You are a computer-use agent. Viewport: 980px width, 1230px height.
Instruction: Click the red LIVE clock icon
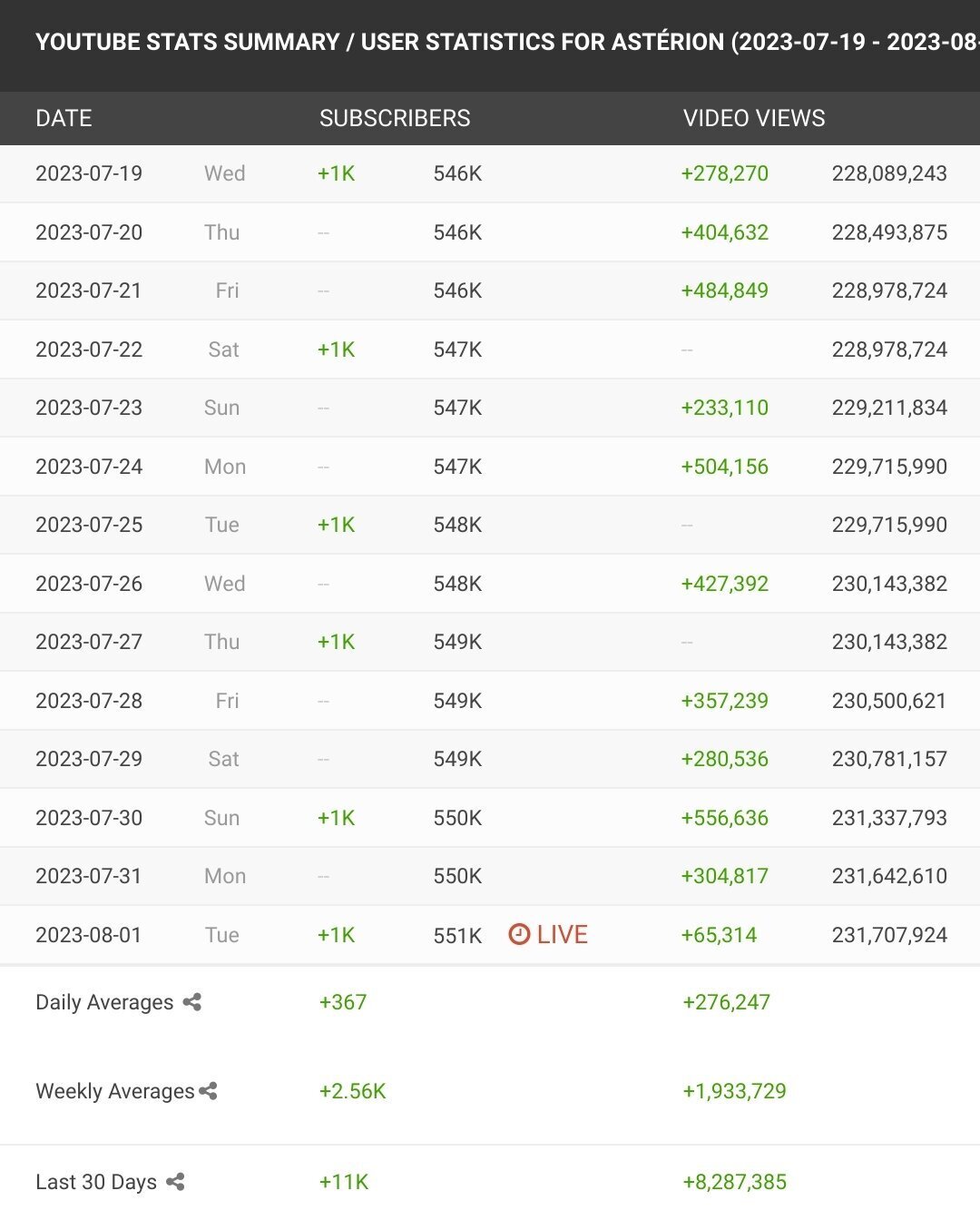click(x=519, y=934)
